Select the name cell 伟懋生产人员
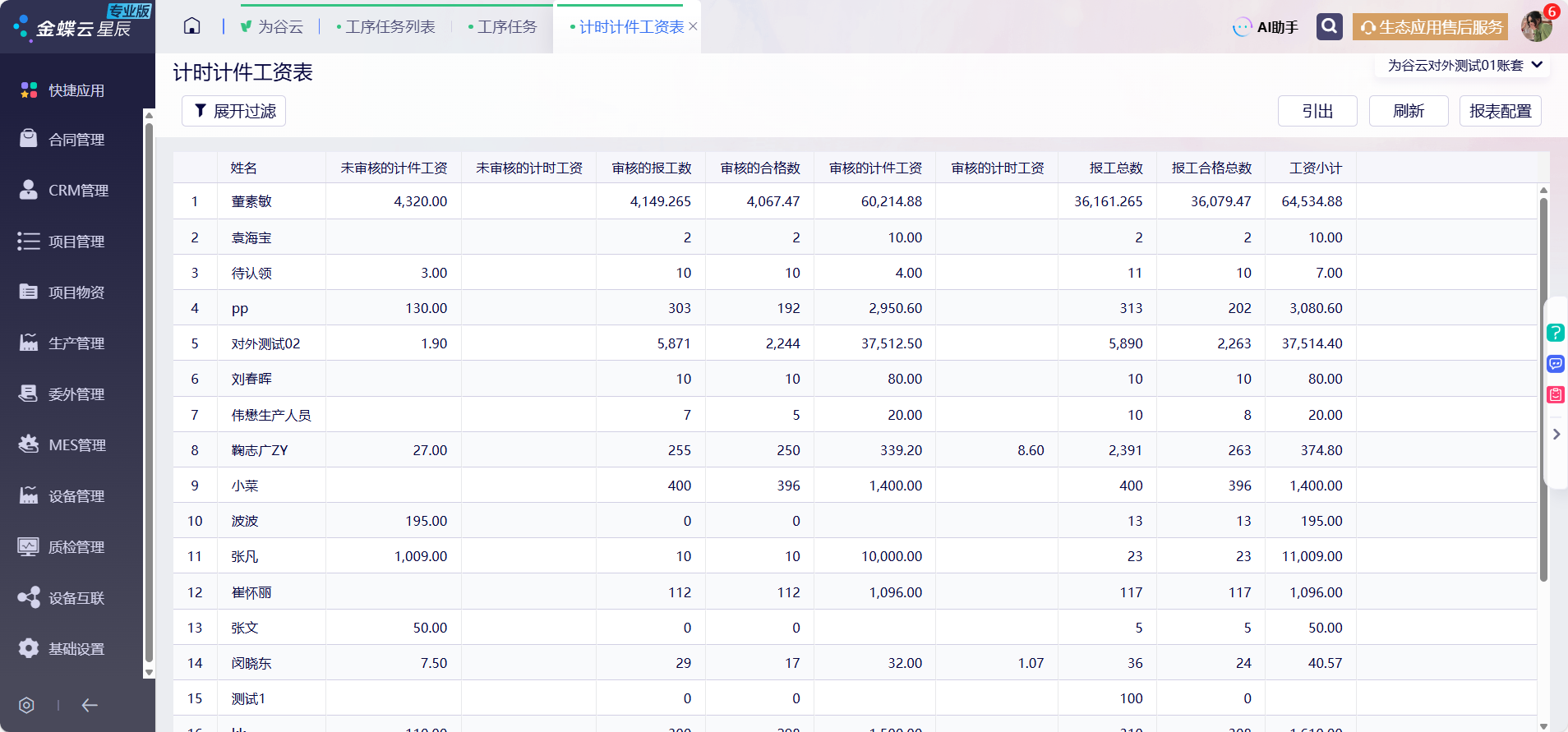1568x732 pixels. coord(271,415)
